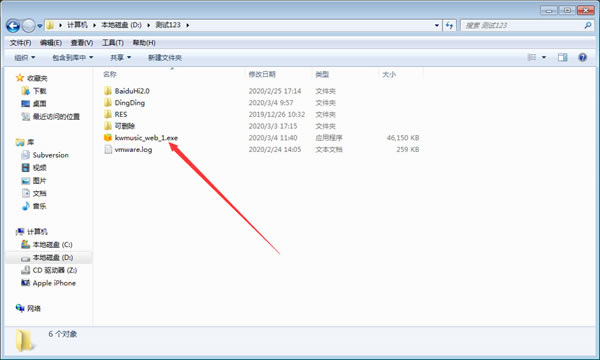The height and width of the screenshot is (360, 600).
Task: Click the magnifier search icon
Action: point(588,26)
